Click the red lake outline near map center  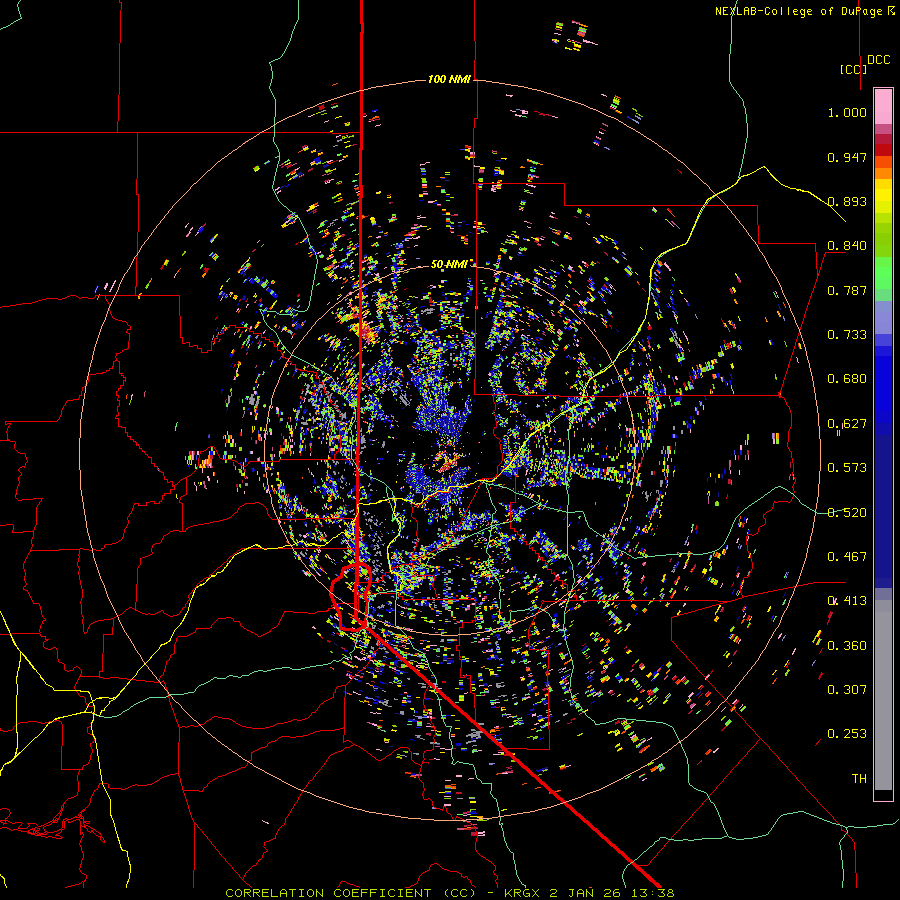tap(351, 597)
